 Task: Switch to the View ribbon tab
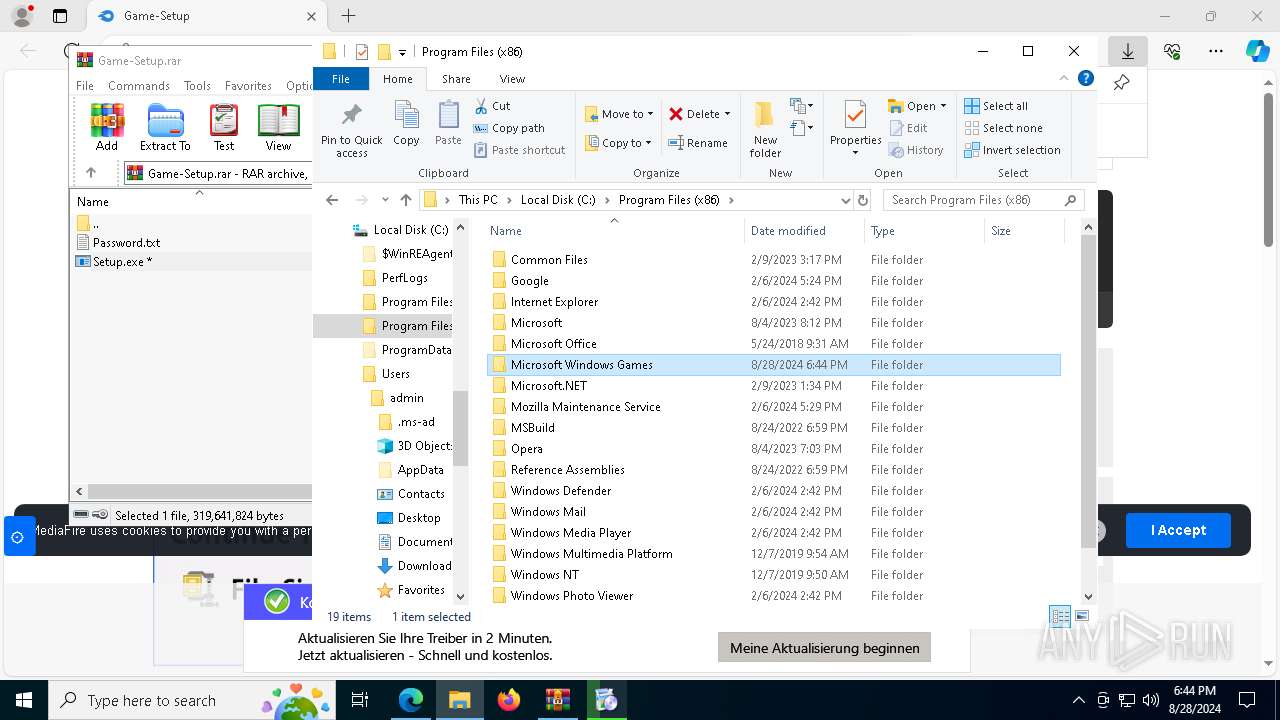[x=512, y=79]
